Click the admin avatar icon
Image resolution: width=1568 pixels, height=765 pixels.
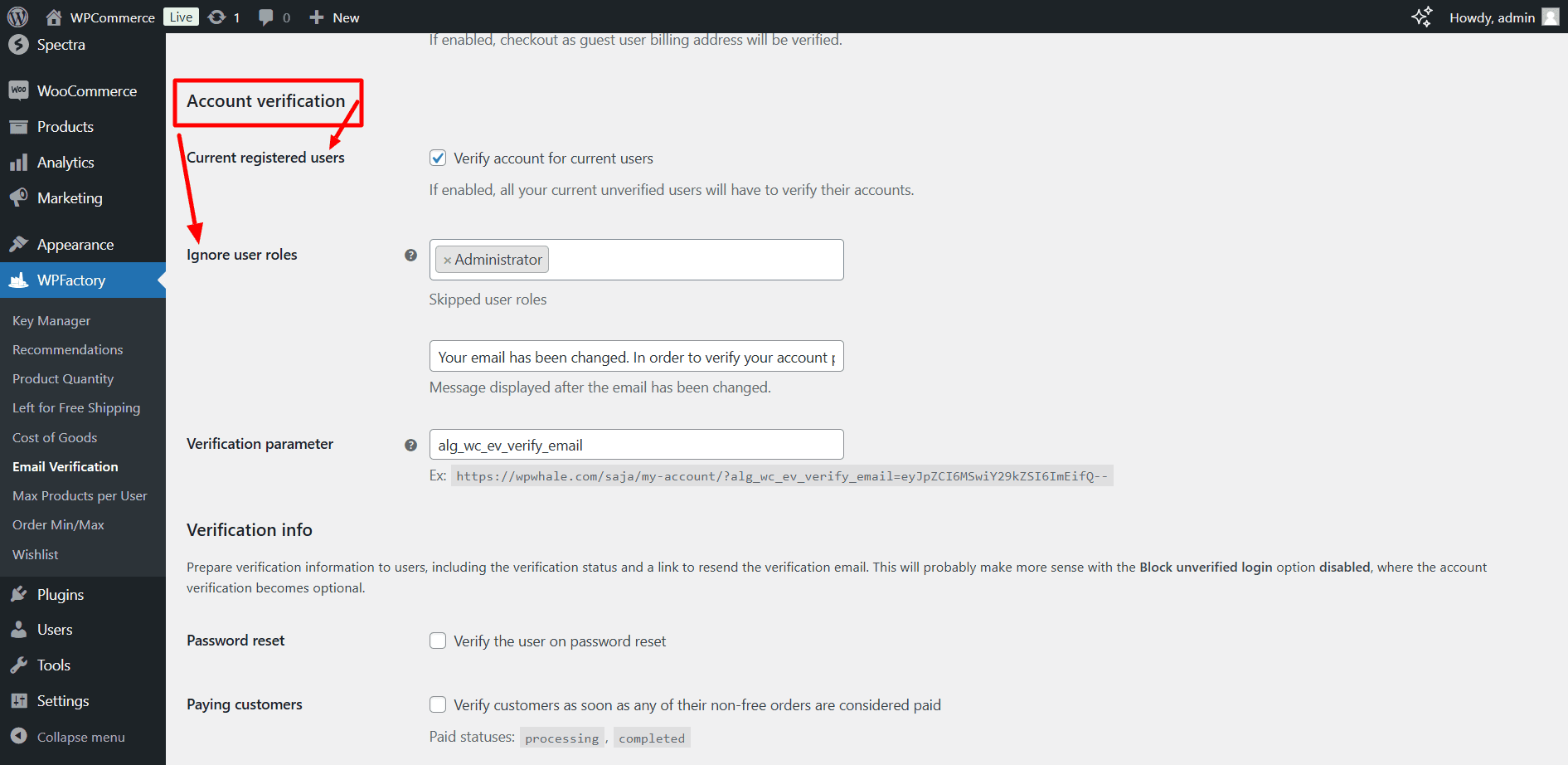pyautogui.click(x=1551, y=17)
